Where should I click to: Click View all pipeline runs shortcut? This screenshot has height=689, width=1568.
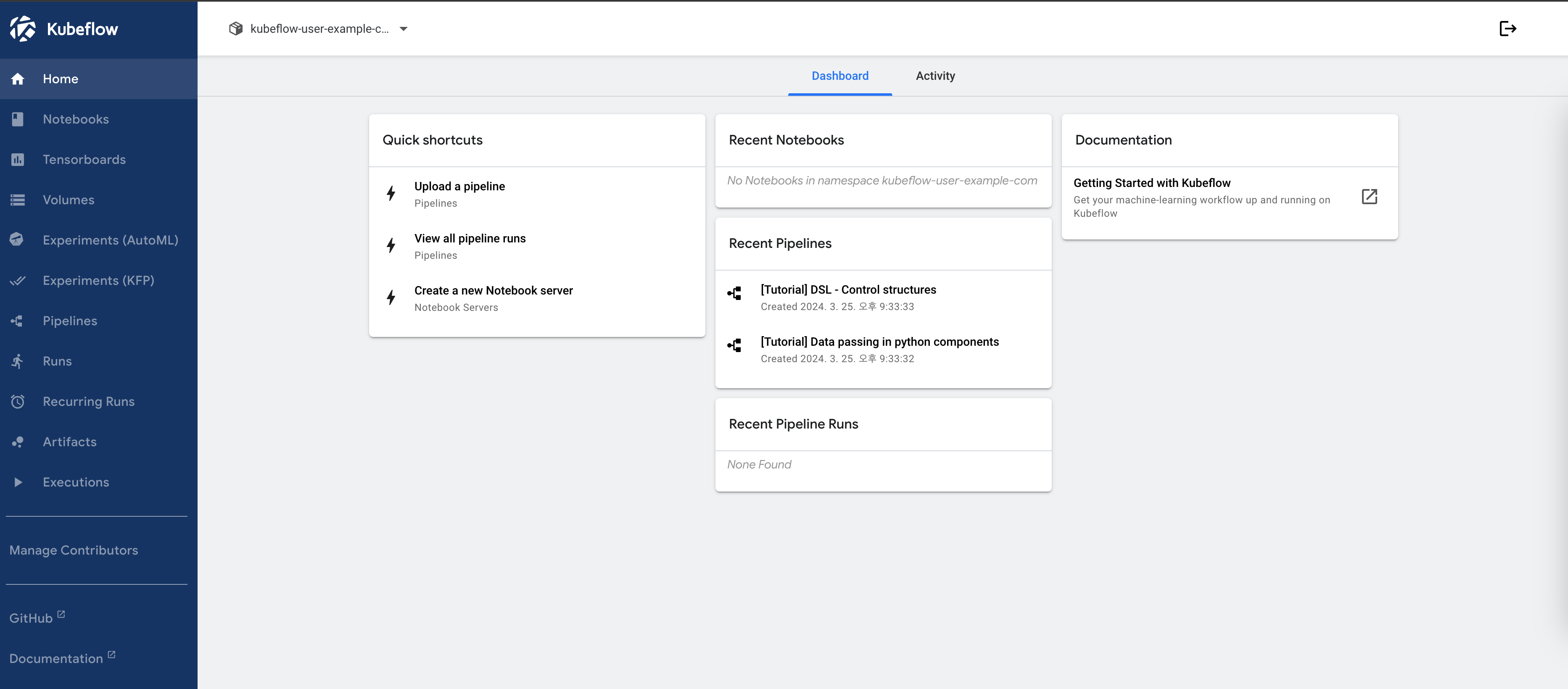point(537,246)
